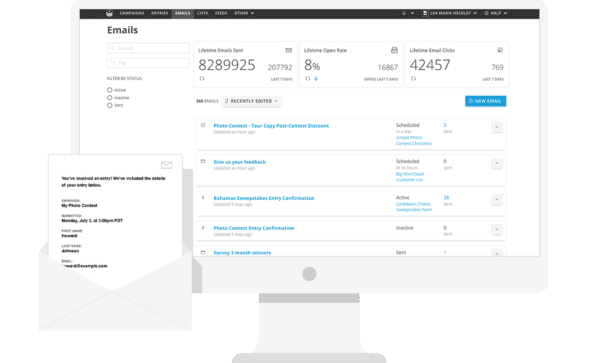This screenshot has width=600, height=363.
Task: Expand actions for Give us your feedback row
Action: (x=497, y=163)
